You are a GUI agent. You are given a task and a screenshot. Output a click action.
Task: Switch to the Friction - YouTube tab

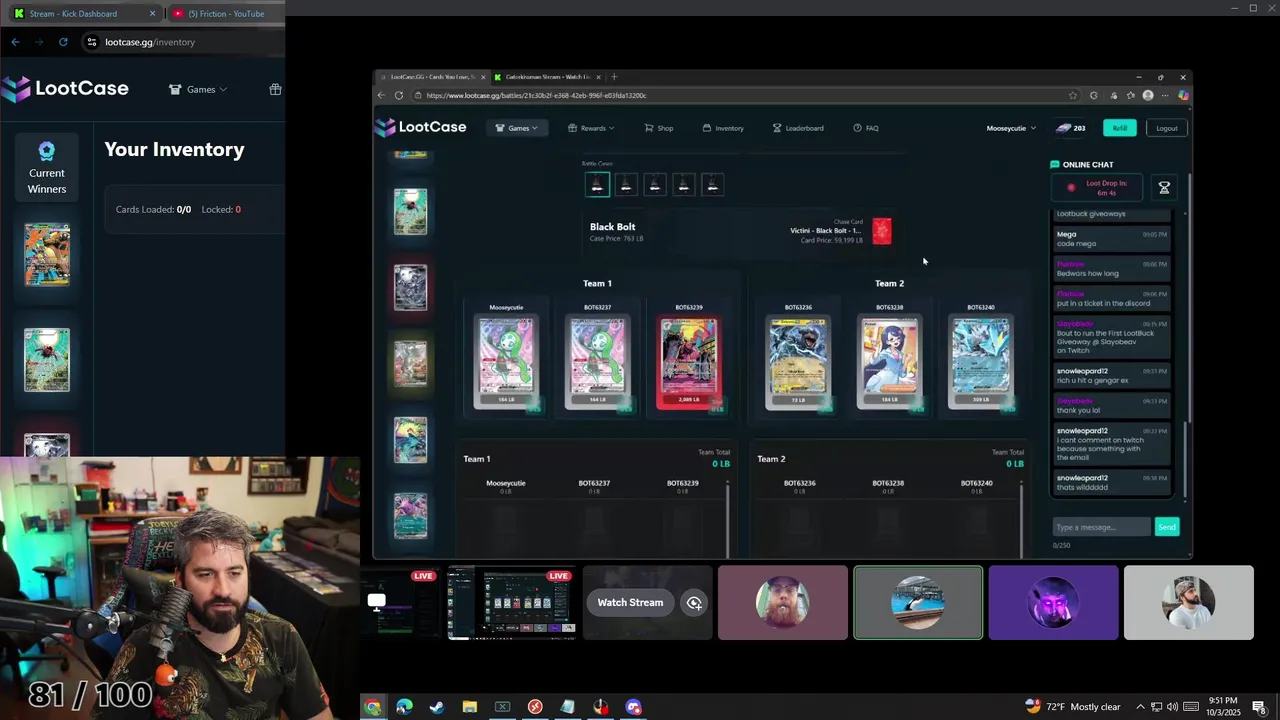click(x=225, y=13)
